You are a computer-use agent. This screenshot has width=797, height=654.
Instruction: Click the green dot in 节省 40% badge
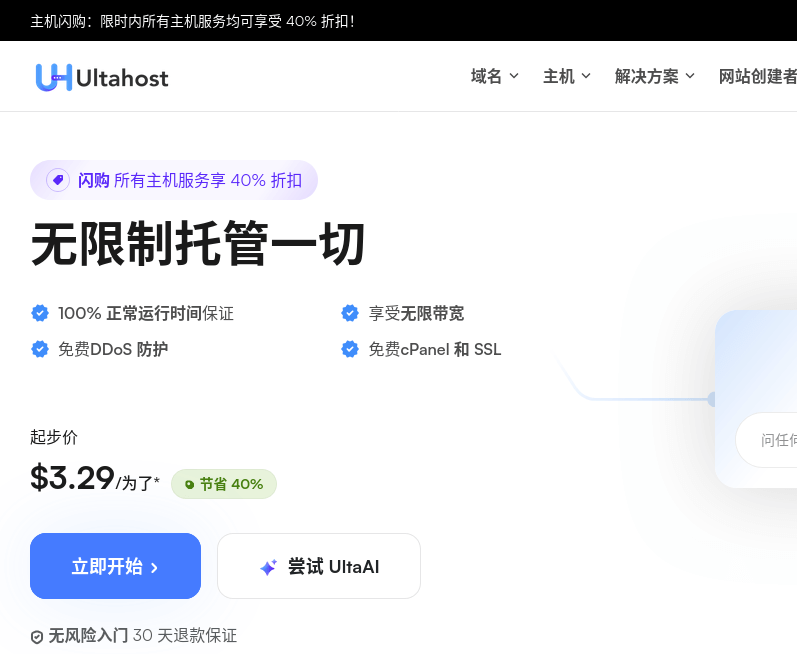190,484
